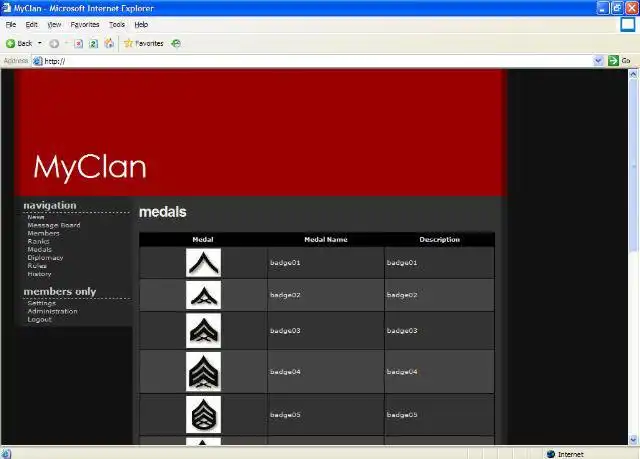The height and width of the screenshot is (459, 640).
Task: Open the Help menu
Action: [141, 24]
